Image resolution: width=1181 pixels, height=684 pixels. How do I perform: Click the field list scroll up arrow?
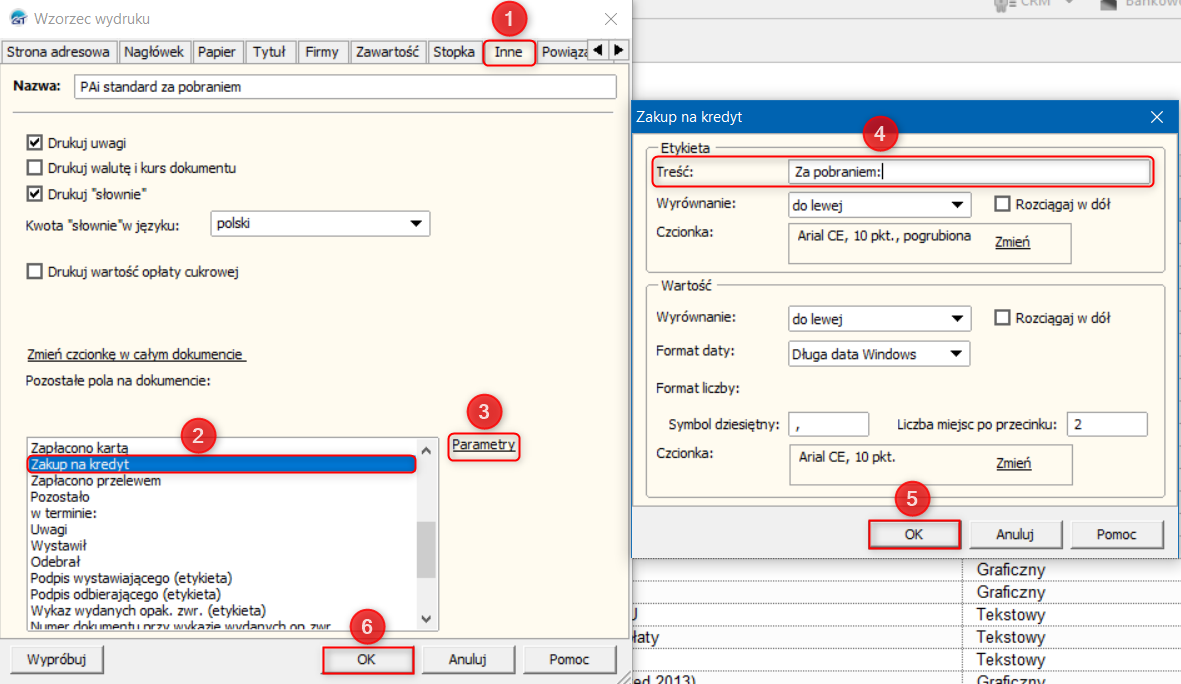tap(426, 450)
